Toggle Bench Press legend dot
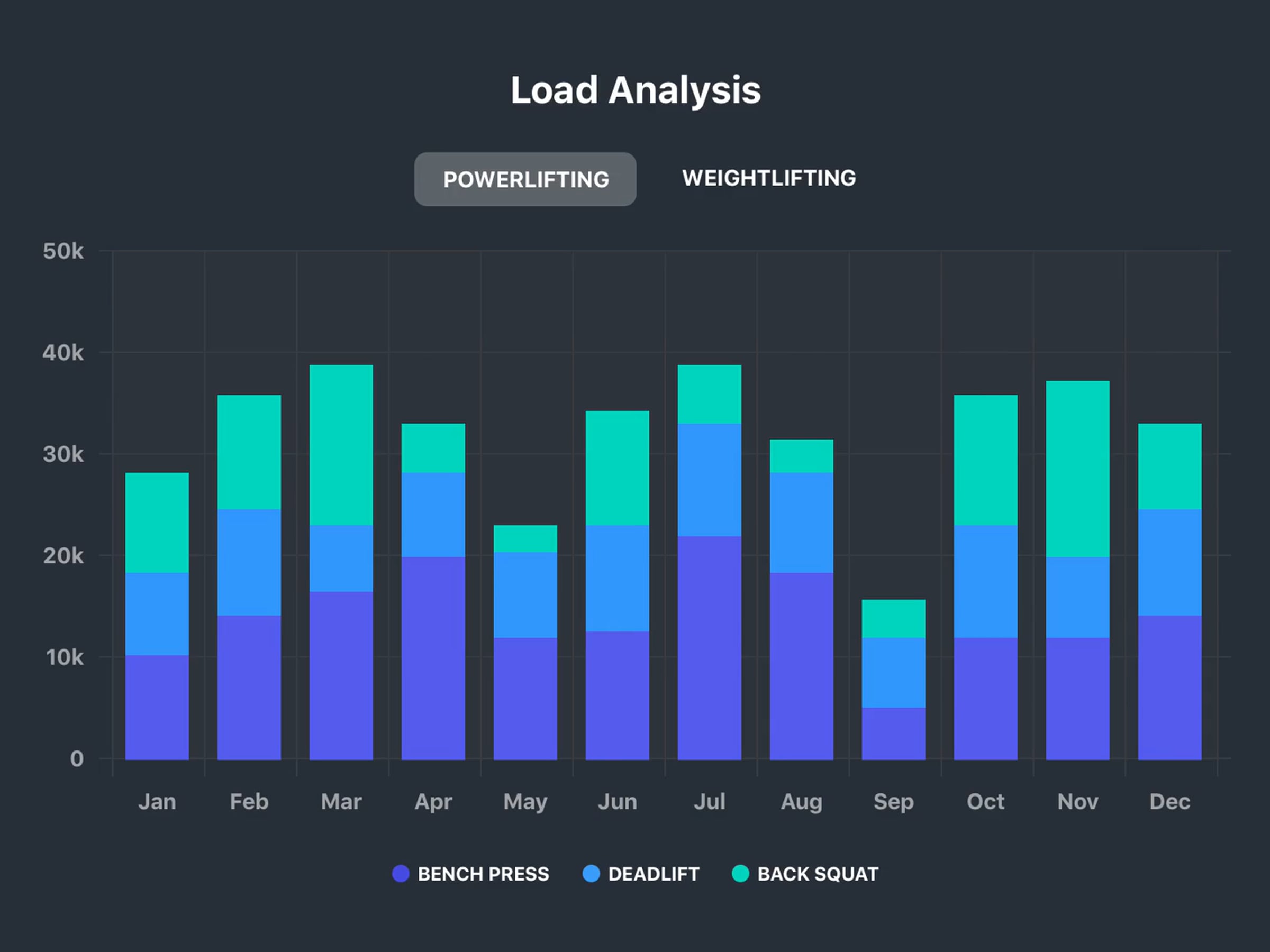 point(400,873)
